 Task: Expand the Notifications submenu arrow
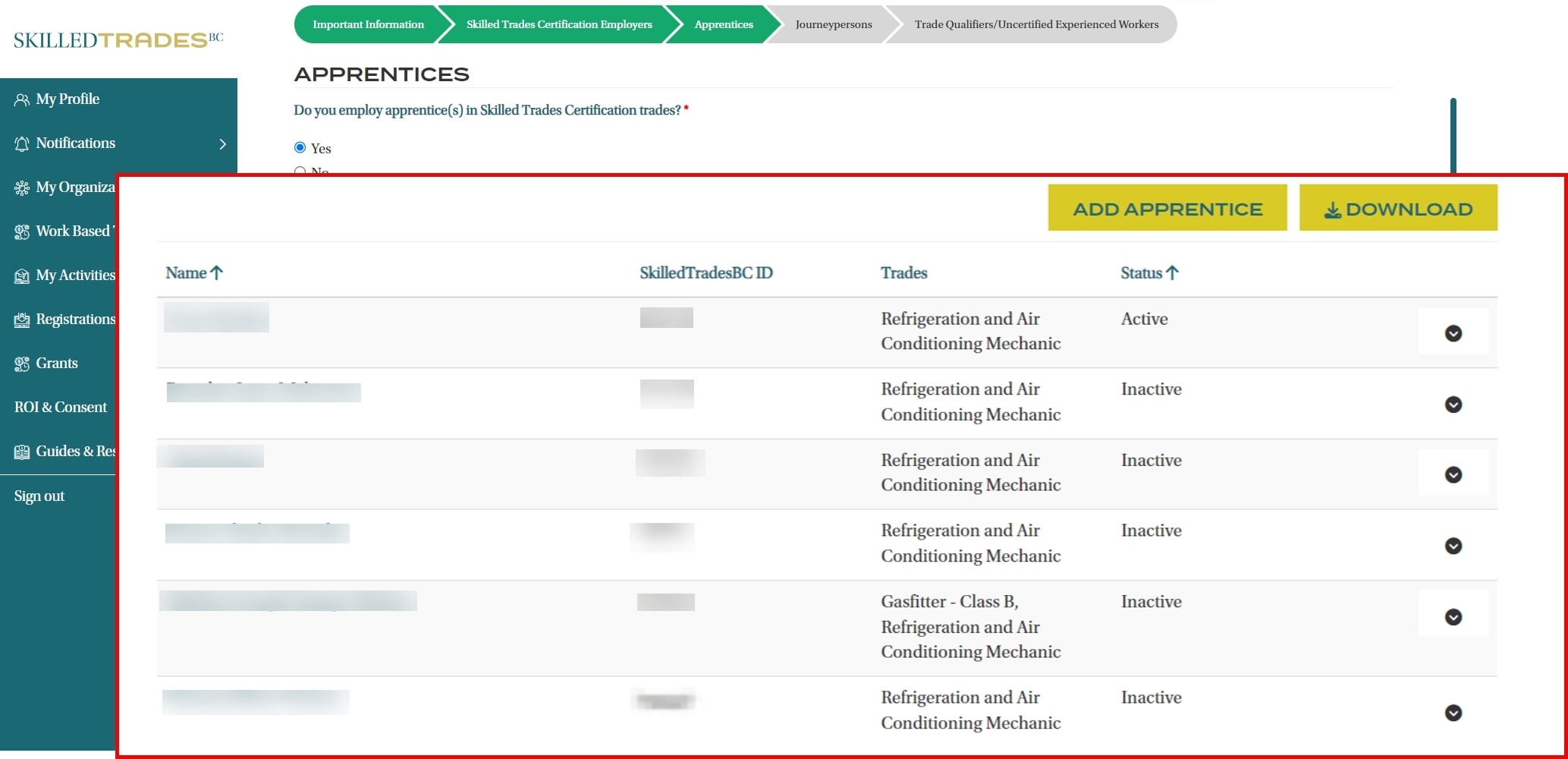point(222,144)
